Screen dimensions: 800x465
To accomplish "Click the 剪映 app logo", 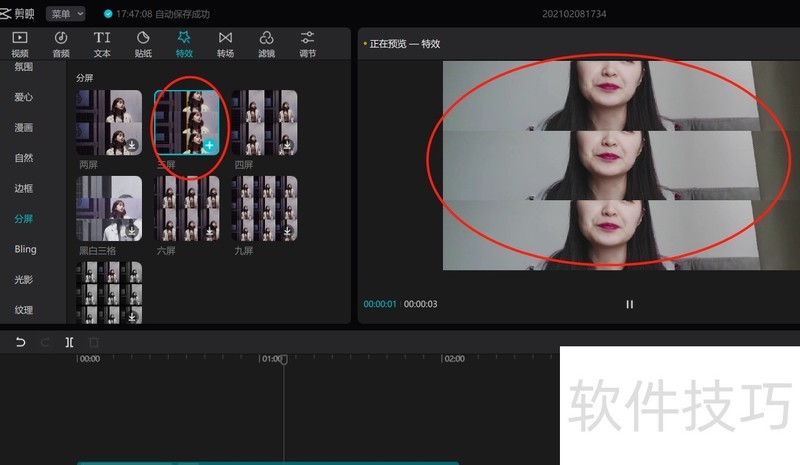I will click(17, 14).
